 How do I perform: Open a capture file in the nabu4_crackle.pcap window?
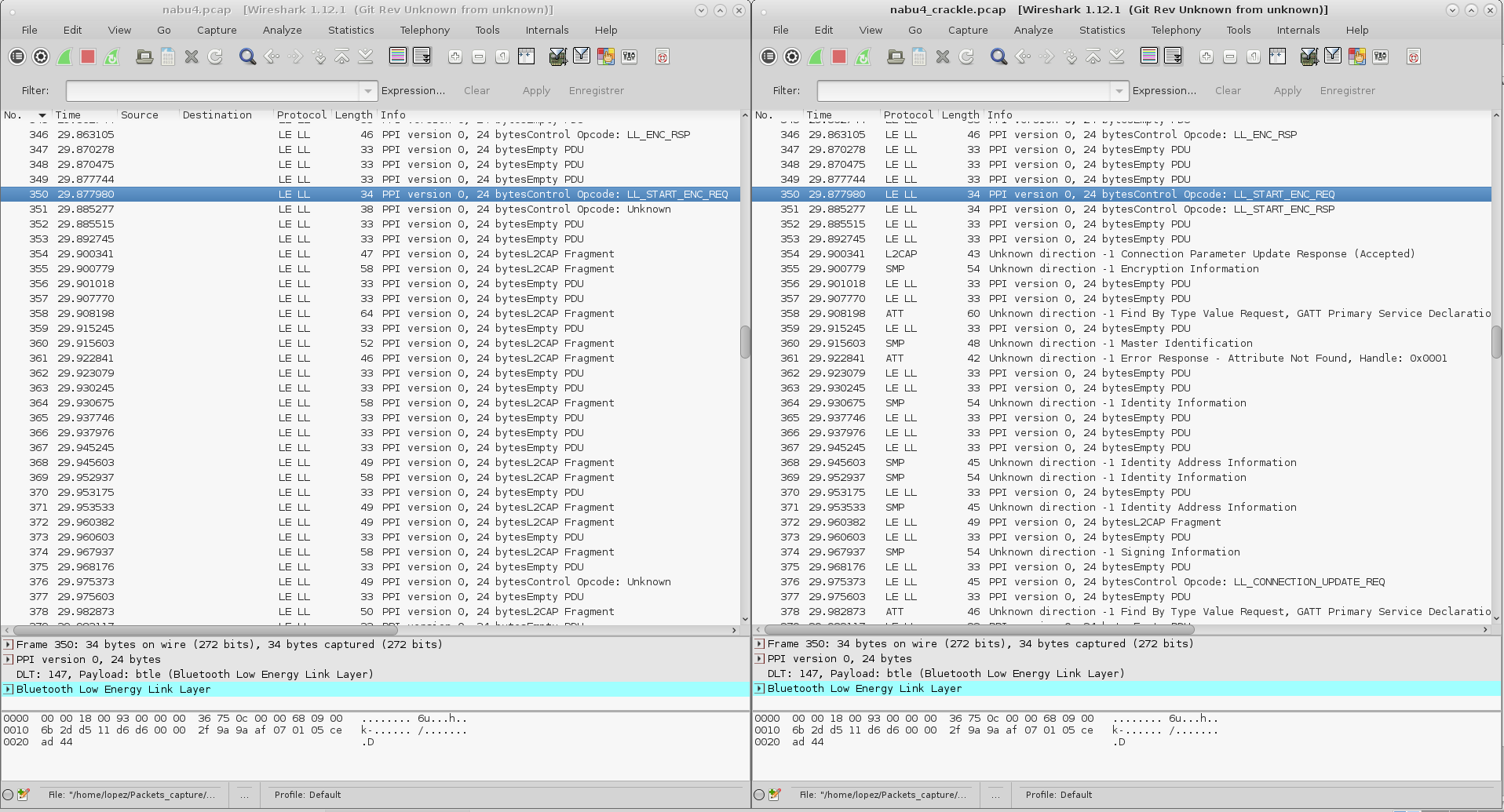pos(896,56)
